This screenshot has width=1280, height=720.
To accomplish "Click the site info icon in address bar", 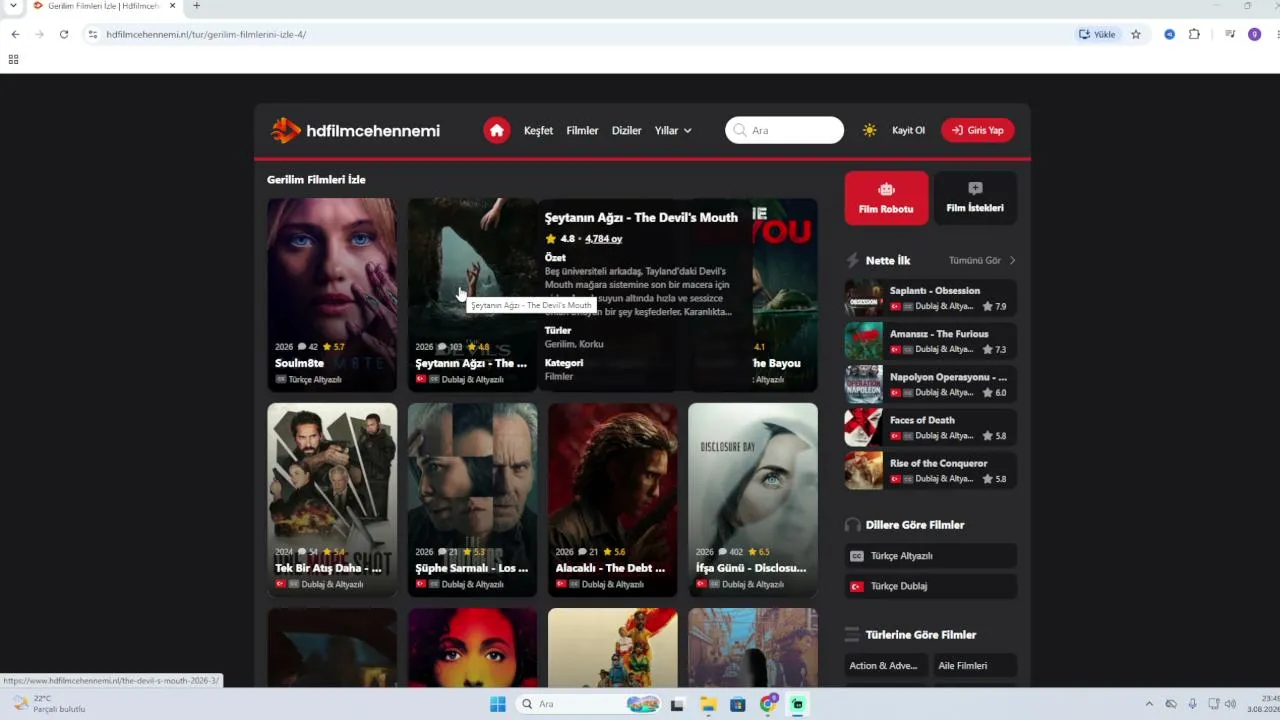I will 92,34.
